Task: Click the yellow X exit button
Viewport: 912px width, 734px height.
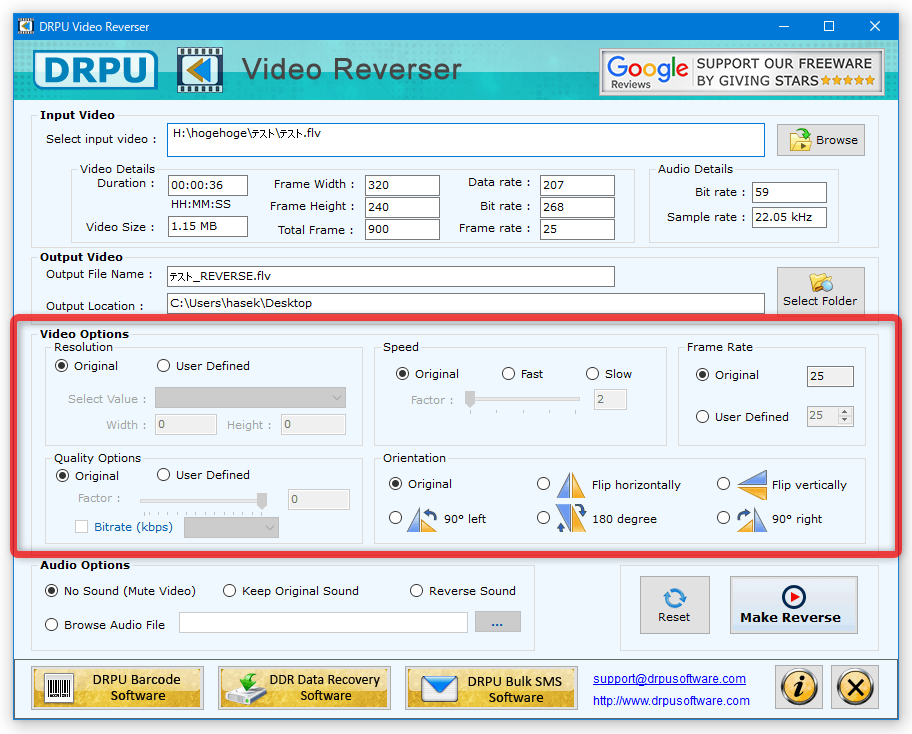Action: coord(855,687)
